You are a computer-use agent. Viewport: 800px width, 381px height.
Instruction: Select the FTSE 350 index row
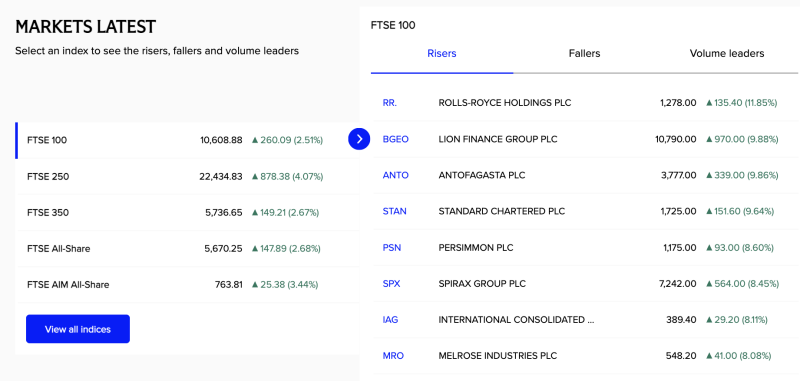tap(187, 213)
